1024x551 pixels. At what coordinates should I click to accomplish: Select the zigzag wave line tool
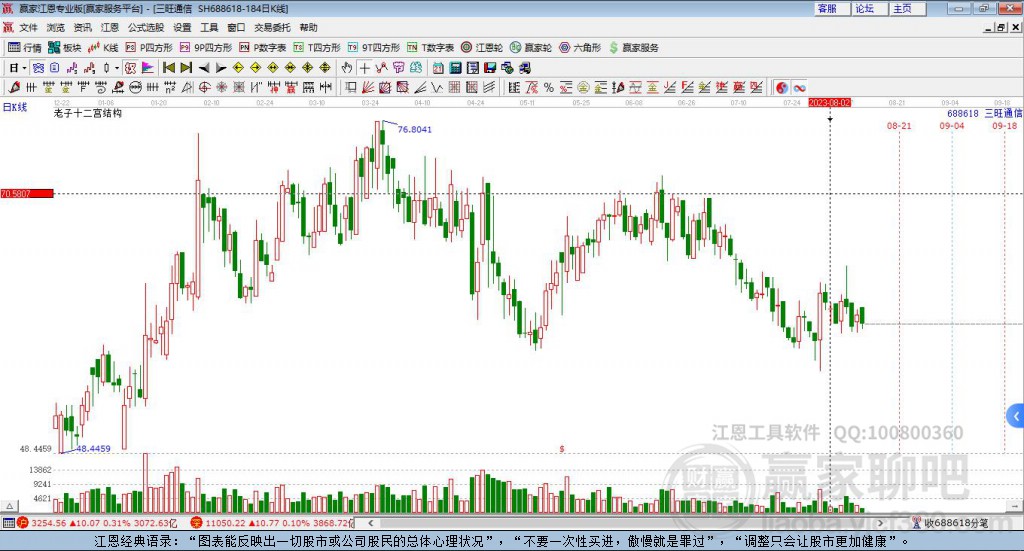437,87
